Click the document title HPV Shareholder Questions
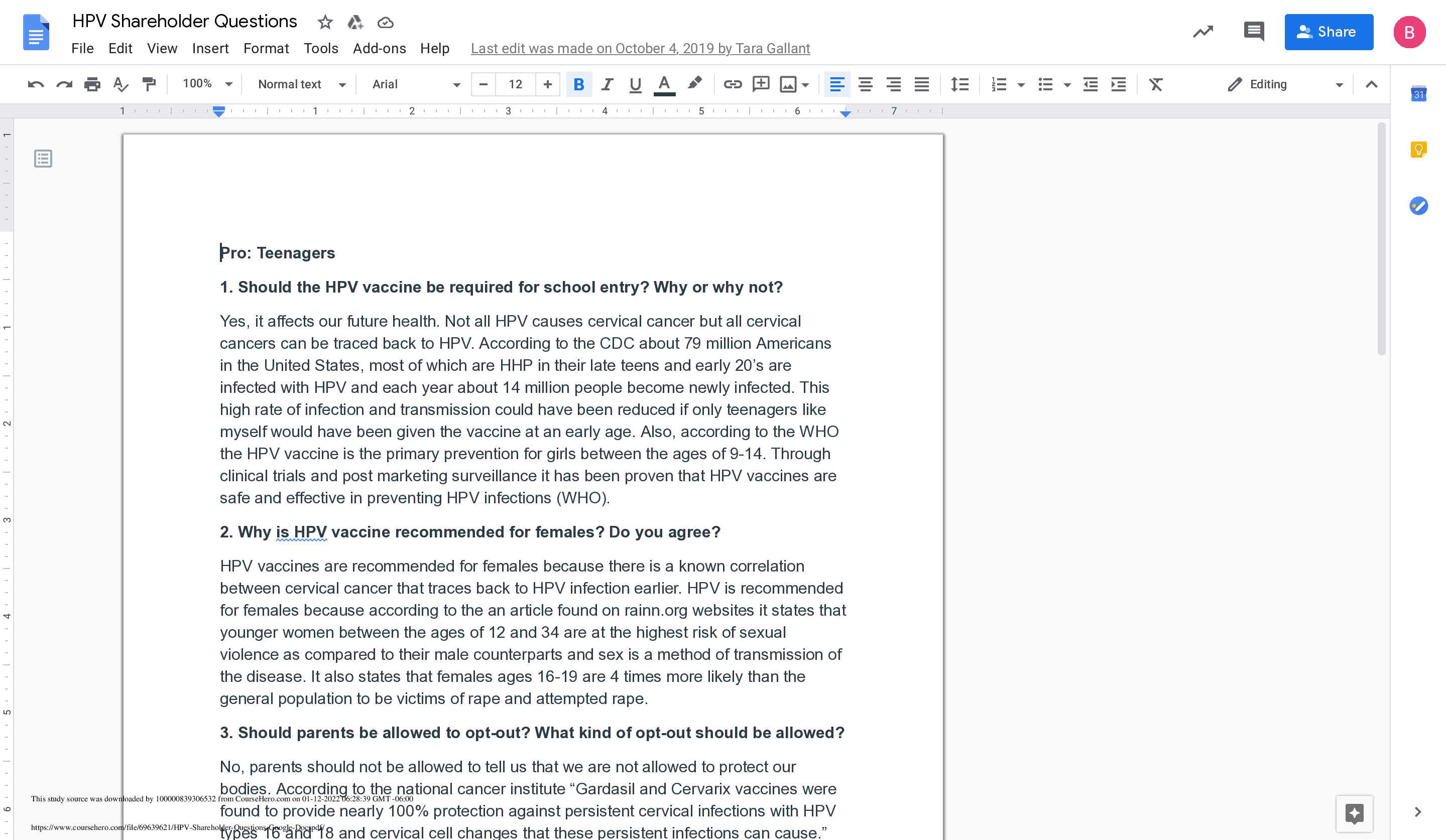 coord(184,21)
